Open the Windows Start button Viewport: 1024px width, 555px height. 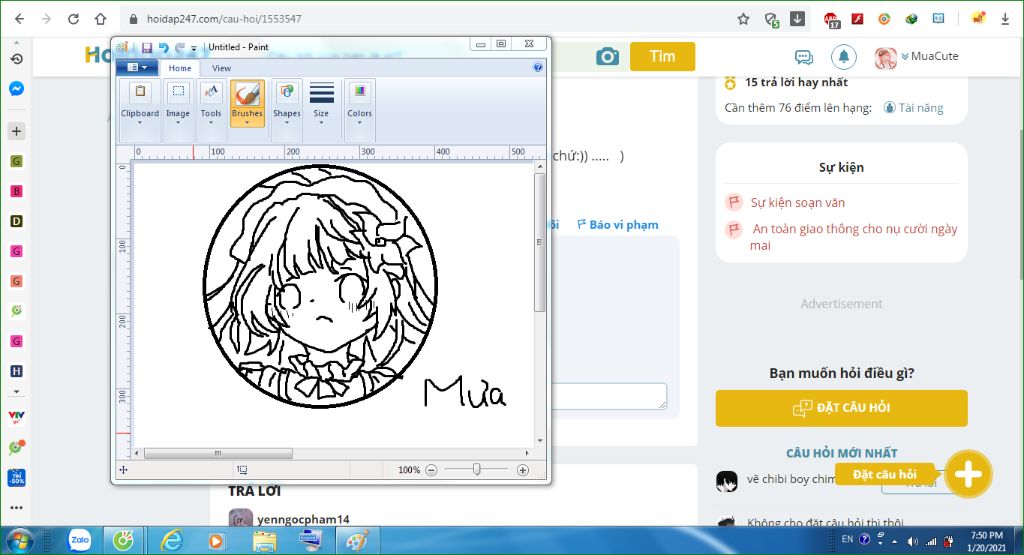point(19,541)
